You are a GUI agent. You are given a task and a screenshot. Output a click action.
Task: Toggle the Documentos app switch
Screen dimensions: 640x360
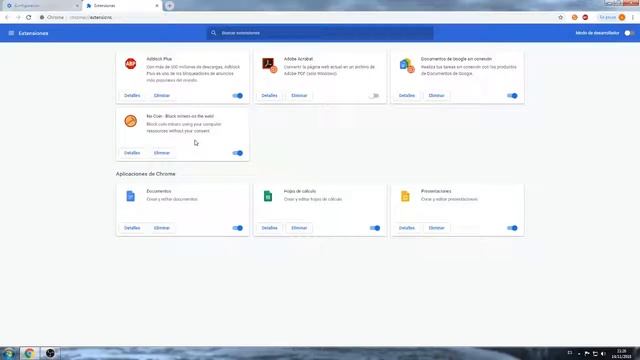[x=238, y=228]
